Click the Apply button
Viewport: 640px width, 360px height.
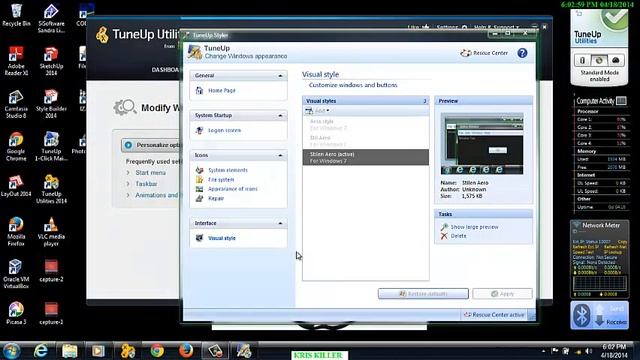502,293
